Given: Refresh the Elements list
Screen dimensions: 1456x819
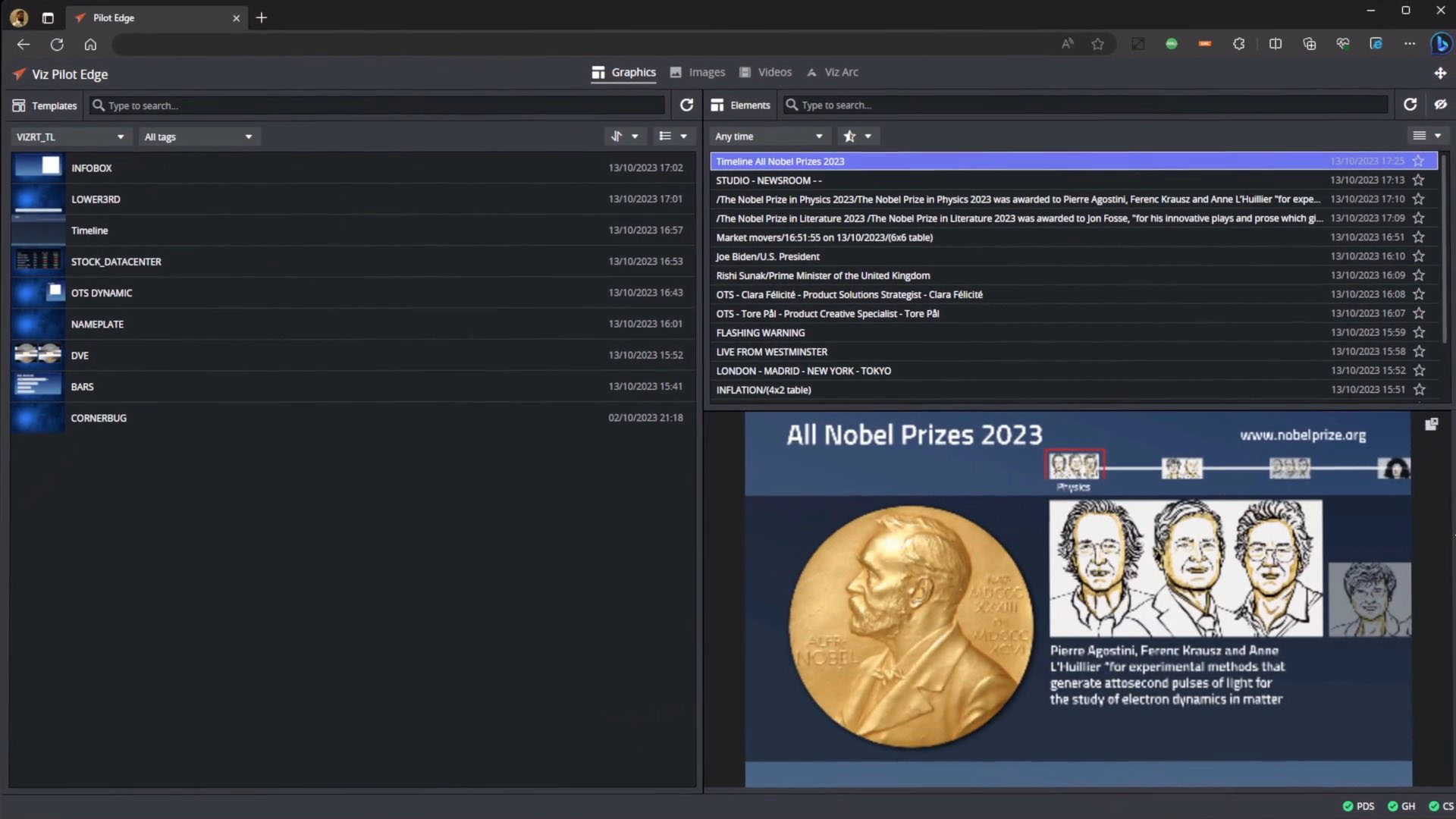Looking at the screenshot, I should (1410, 105).
